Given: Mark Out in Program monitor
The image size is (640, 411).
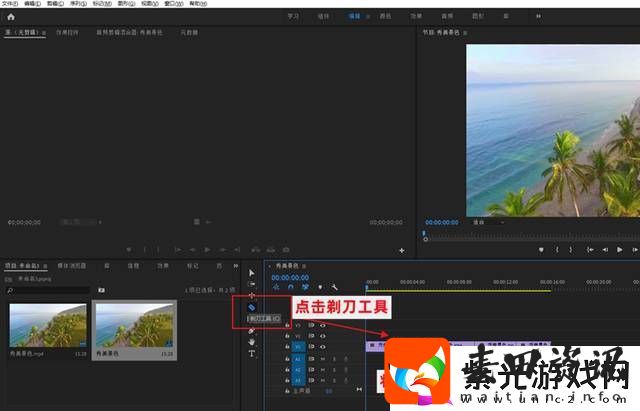Looking at the screenshot, I should point(571,249).
